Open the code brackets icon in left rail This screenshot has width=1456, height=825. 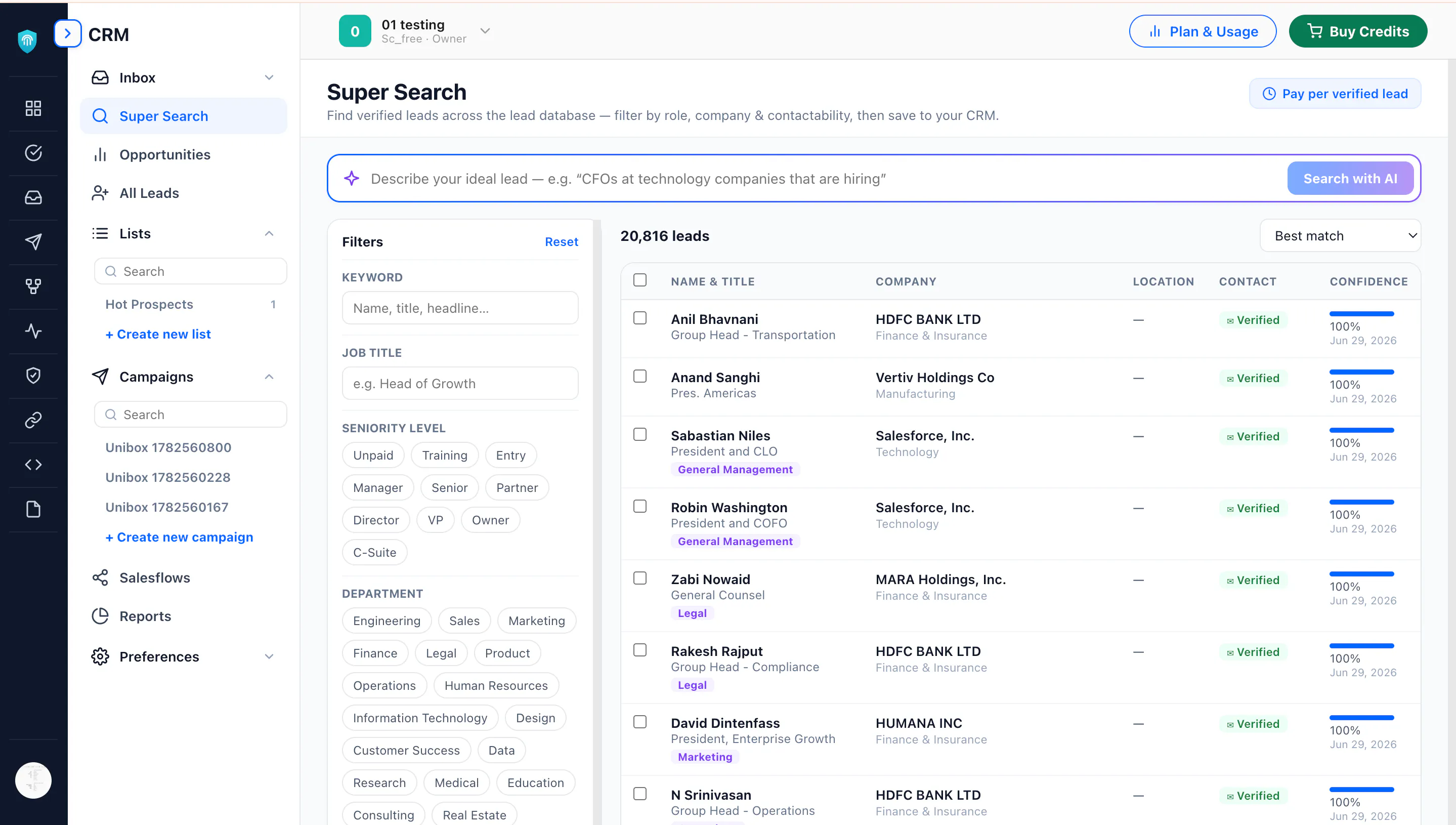[33, 465]
